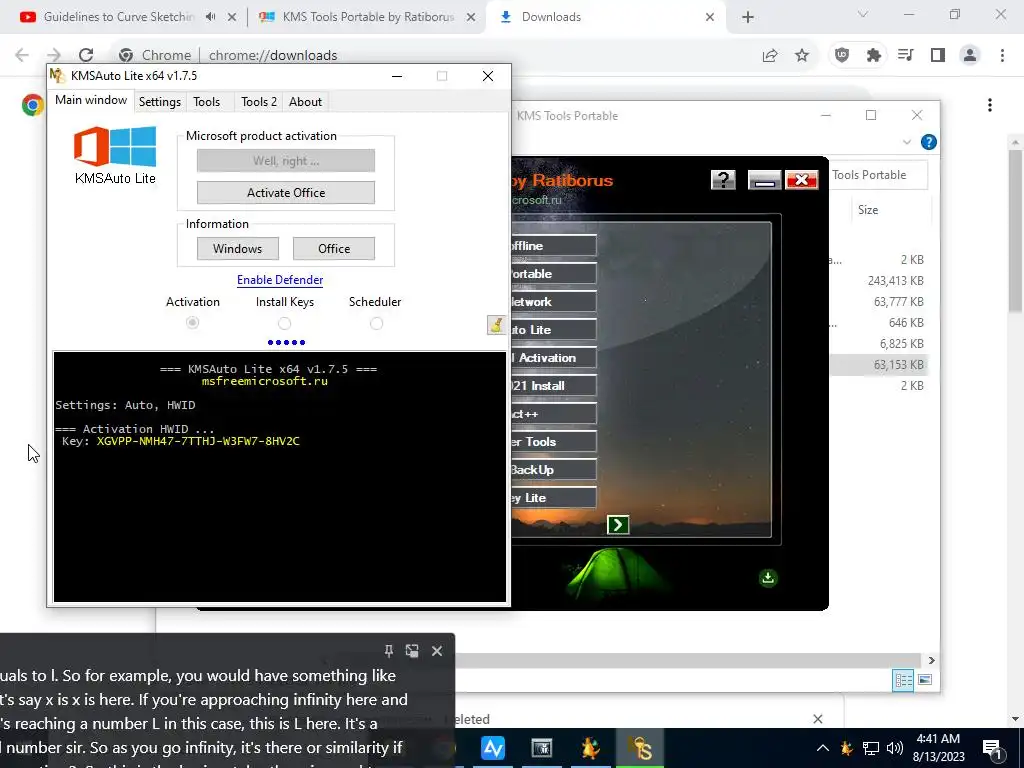Select the Main window tab
The width and height of the screenshot is (1024, 768).
tap(91, 100)
